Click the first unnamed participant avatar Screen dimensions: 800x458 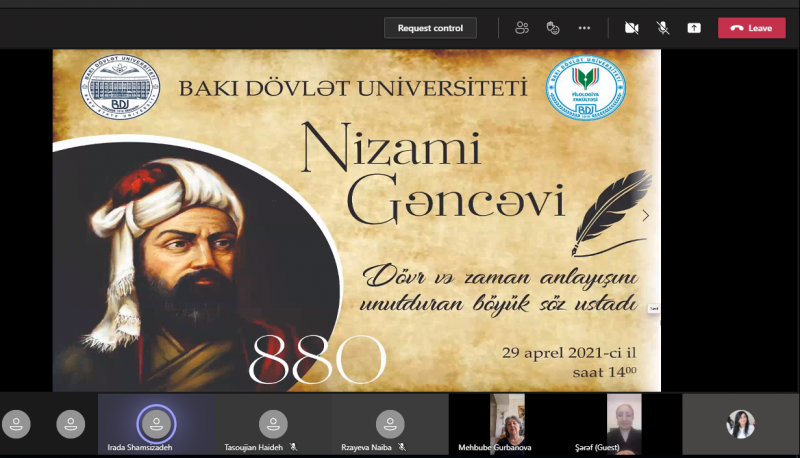coord(16,424)
